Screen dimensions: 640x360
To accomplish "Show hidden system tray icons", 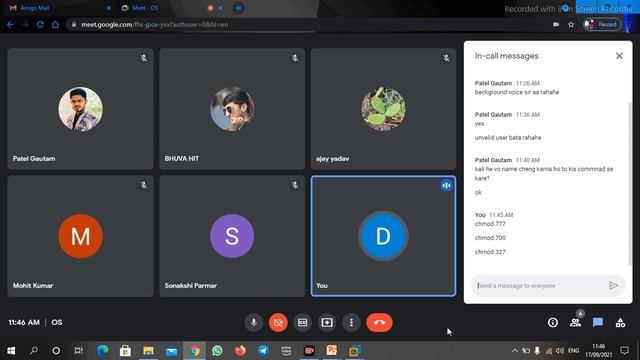I will pyautogui.click(x=515, y=351).
